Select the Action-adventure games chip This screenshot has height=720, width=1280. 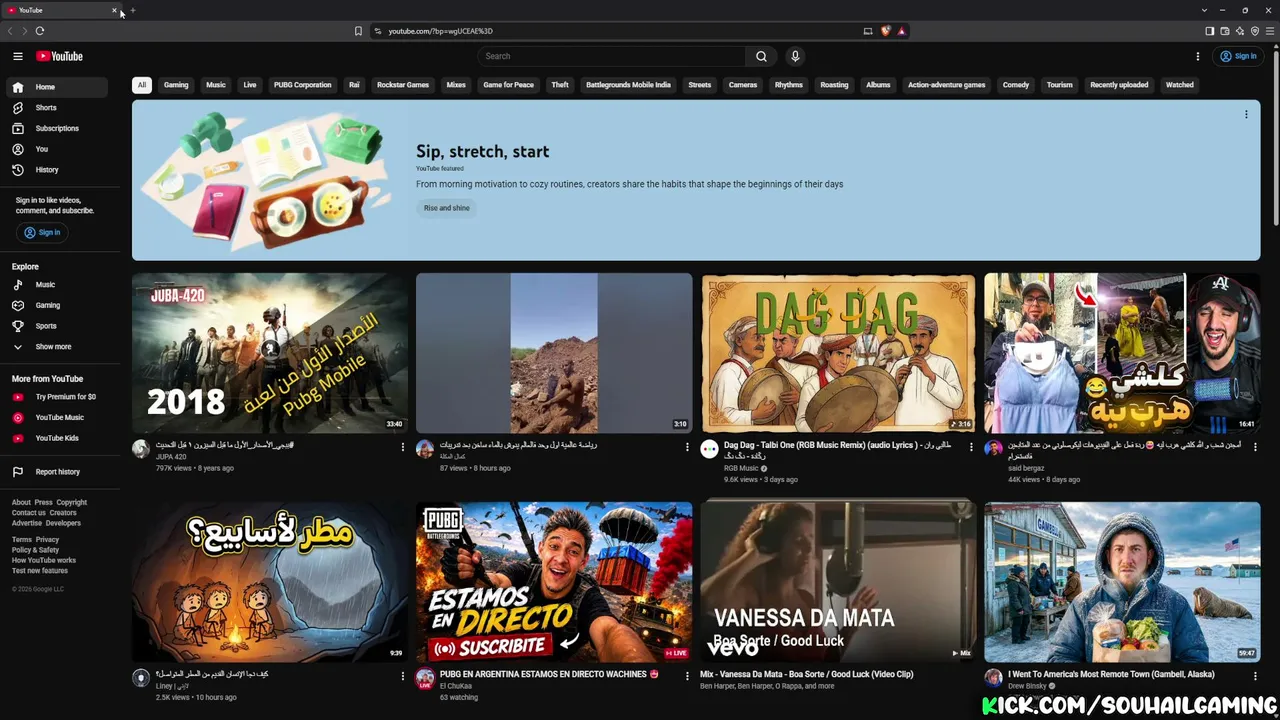[x=946, y=85]
